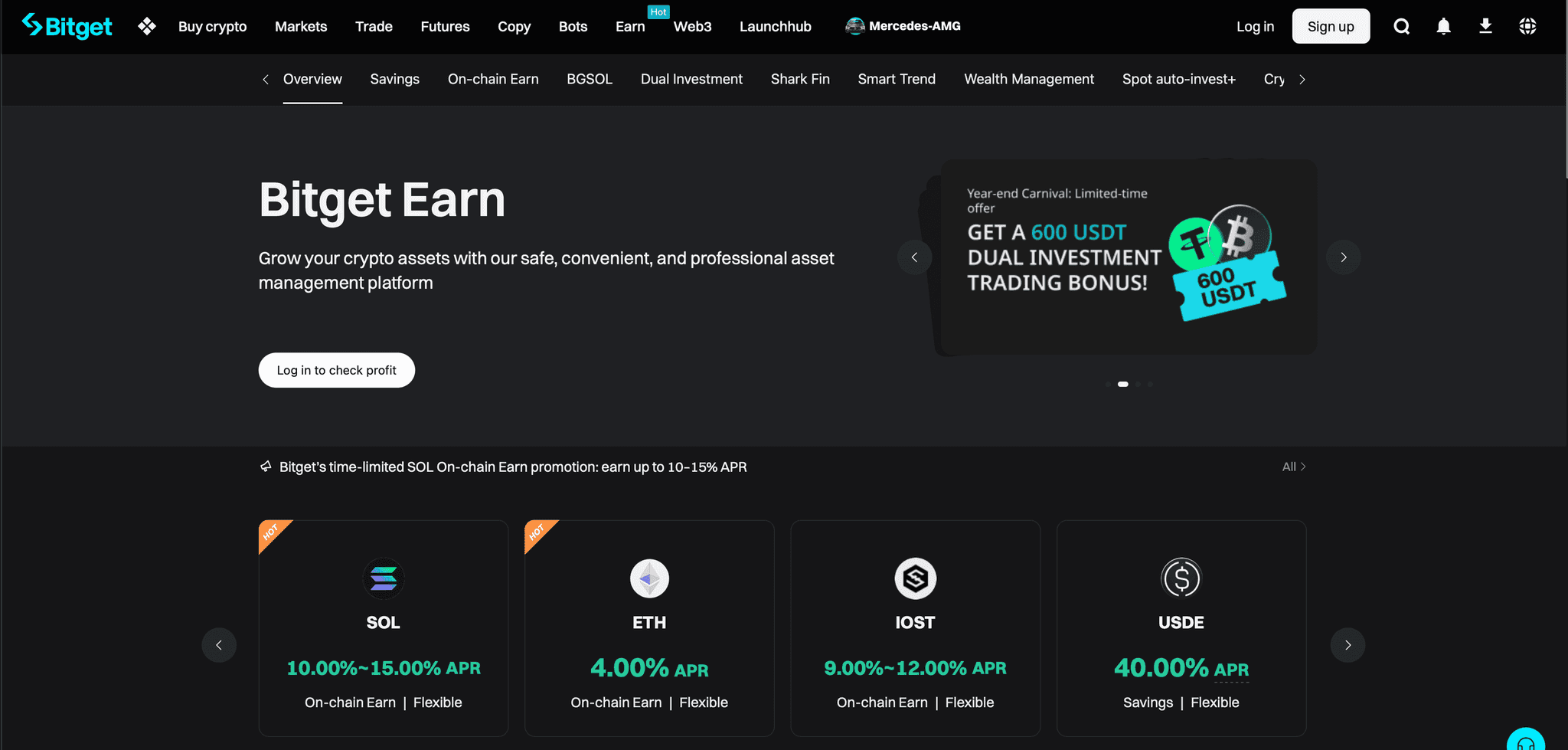Click IOST 9.00%~12.00% APR text
This screenshot has height=750, width=1568.
[915, 668]
